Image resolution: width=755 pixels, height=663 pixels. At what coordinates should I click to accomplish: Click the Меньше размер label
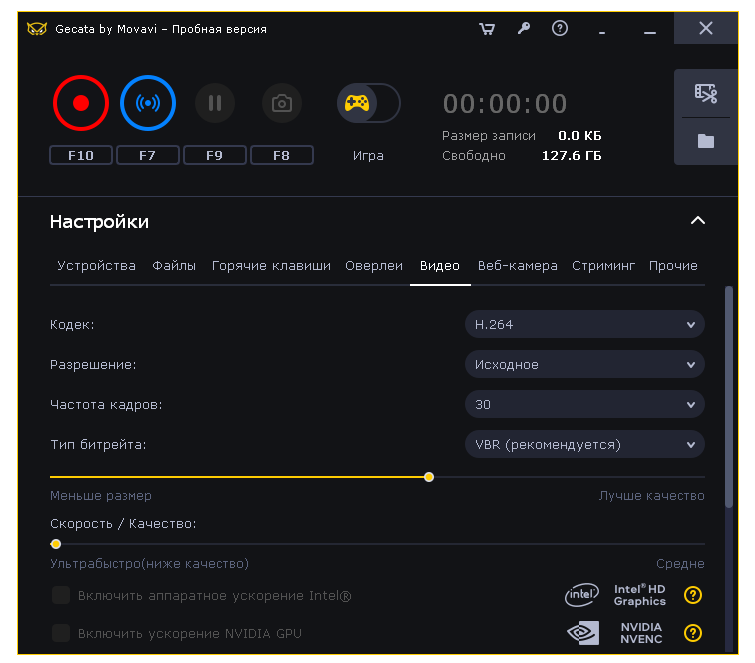point(101,496)
